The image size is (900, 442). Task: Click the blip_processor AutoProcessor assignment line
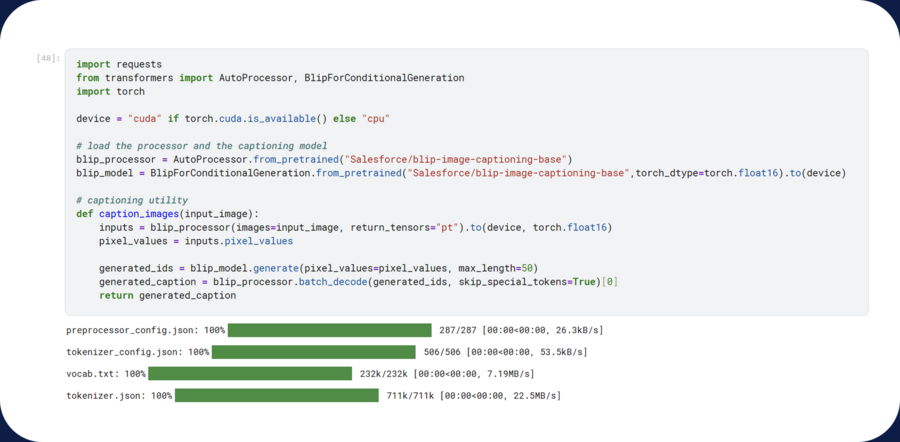323,159
